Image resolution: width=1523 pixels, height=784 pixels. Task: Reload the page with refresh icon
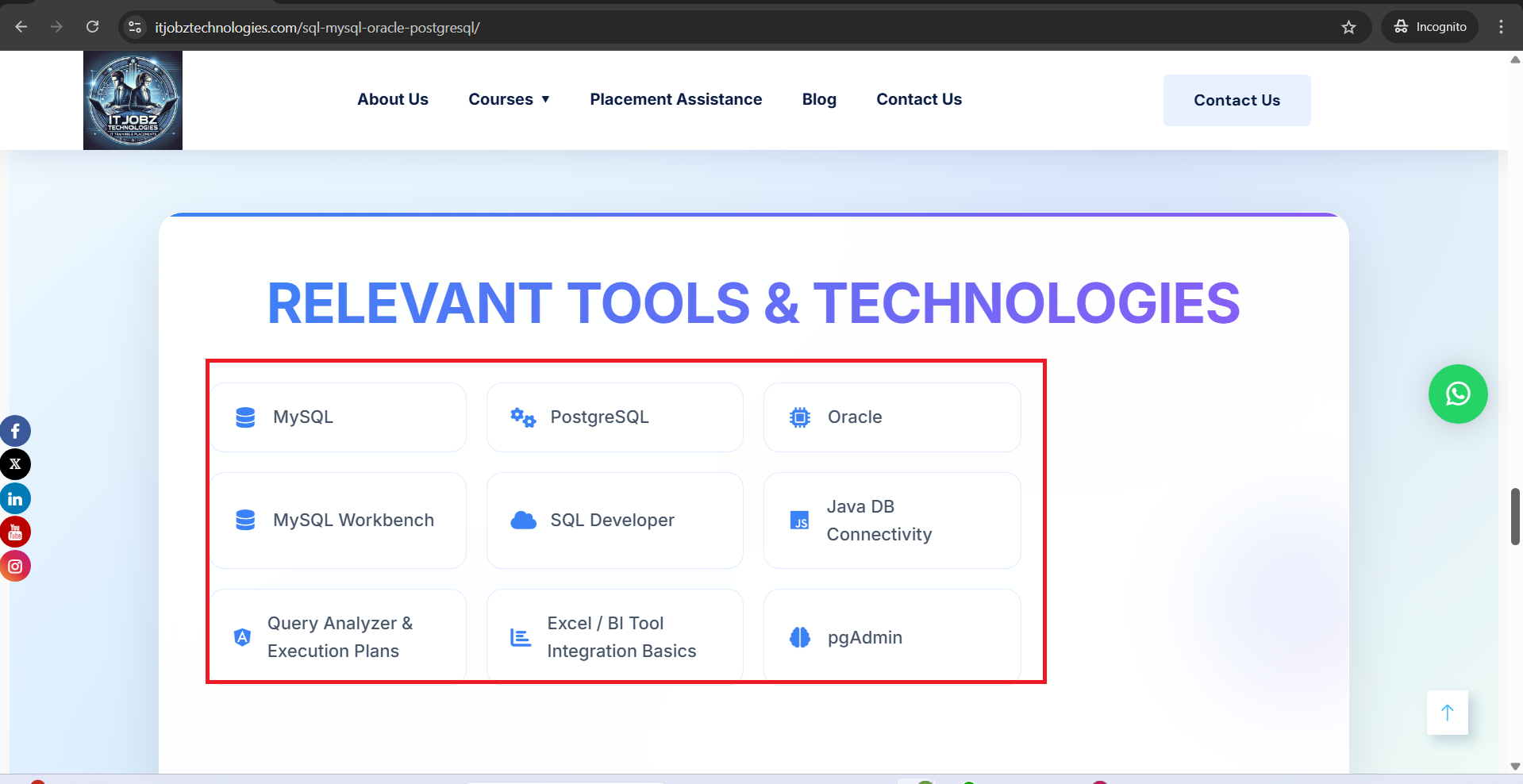pos(93,27)
